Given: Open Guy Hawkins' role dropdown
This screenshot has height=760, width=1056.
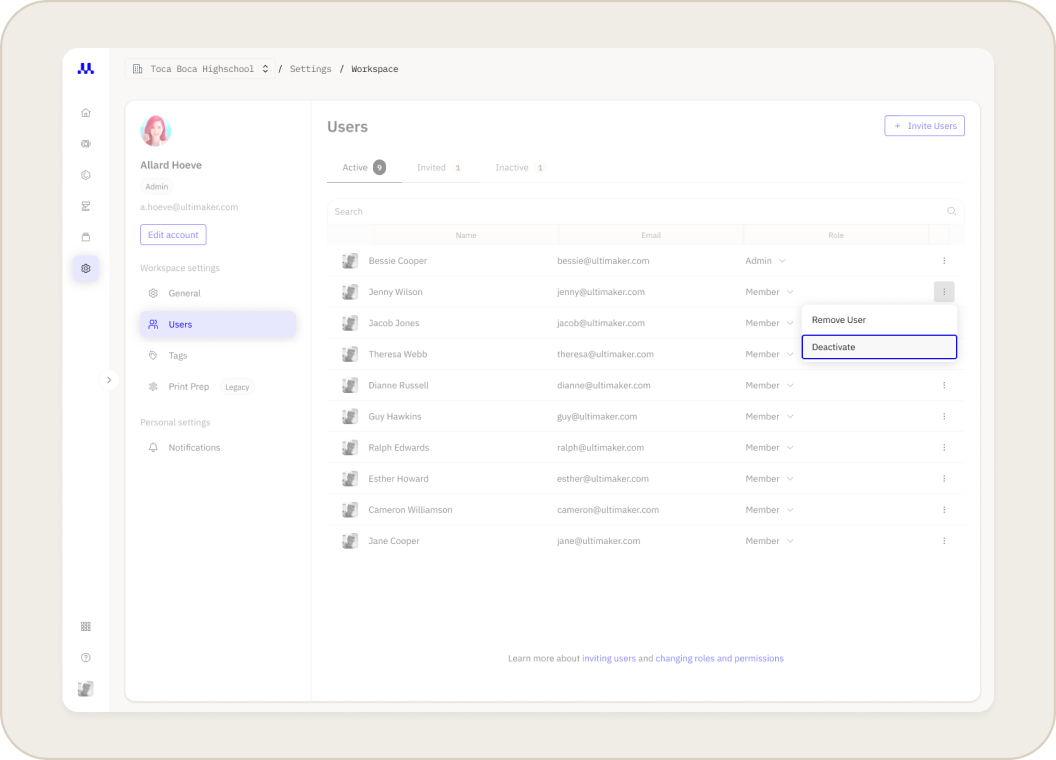Looking at the screenshot, I should [x=770, y=416].
